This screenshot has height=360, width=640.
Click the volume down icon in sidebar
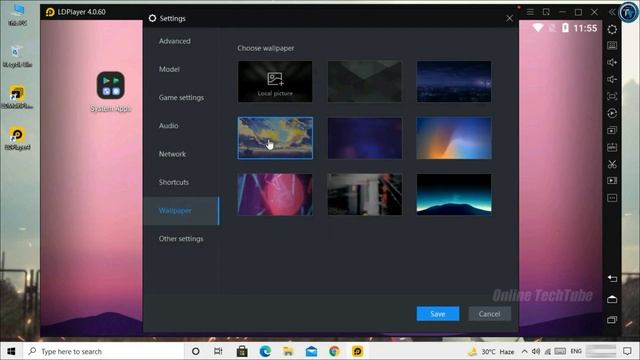click(612, 79)
